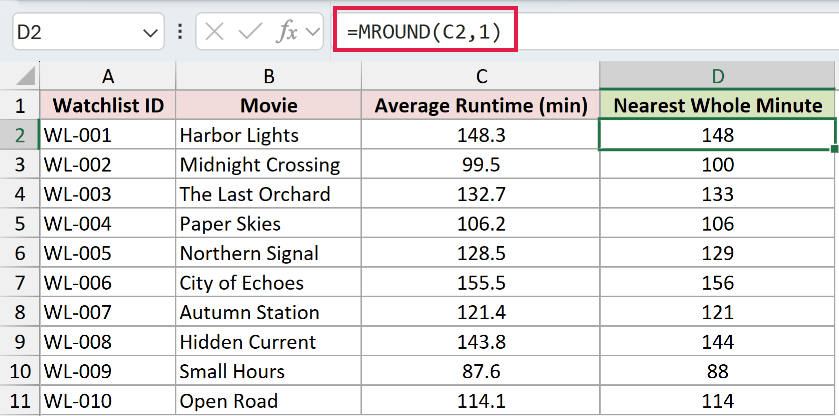Click the Cancel (X) formula icon
This screenshot has width=839, height=416.
coord(215,32)
